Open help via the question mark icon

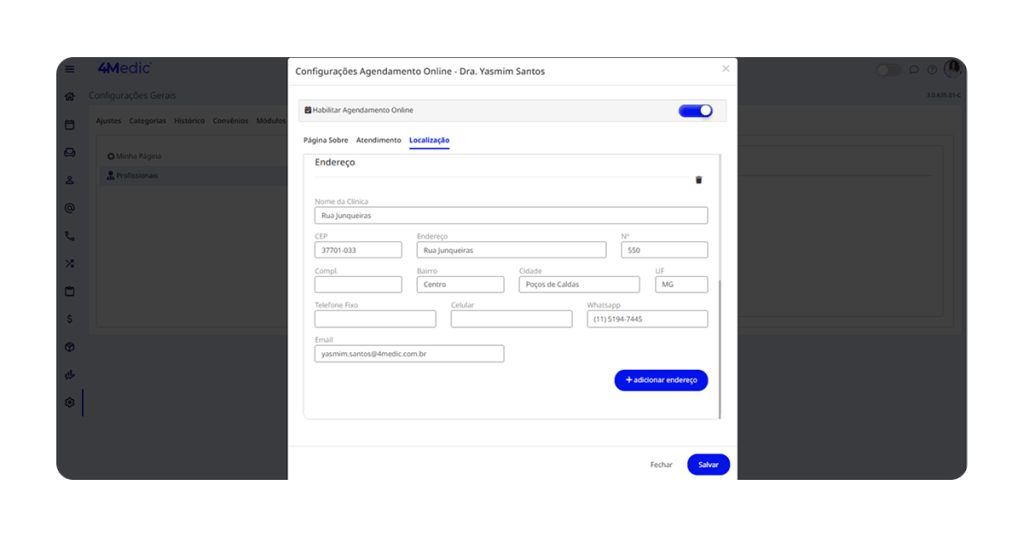click(932, 70)
